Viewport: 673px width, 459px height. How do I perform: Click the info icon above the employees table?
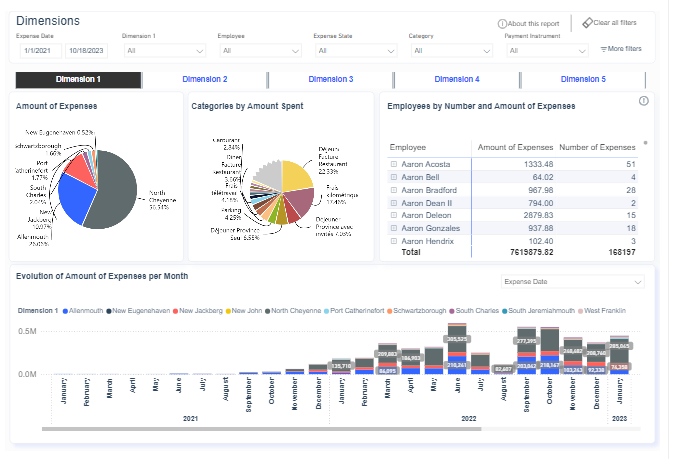[643, 101]
